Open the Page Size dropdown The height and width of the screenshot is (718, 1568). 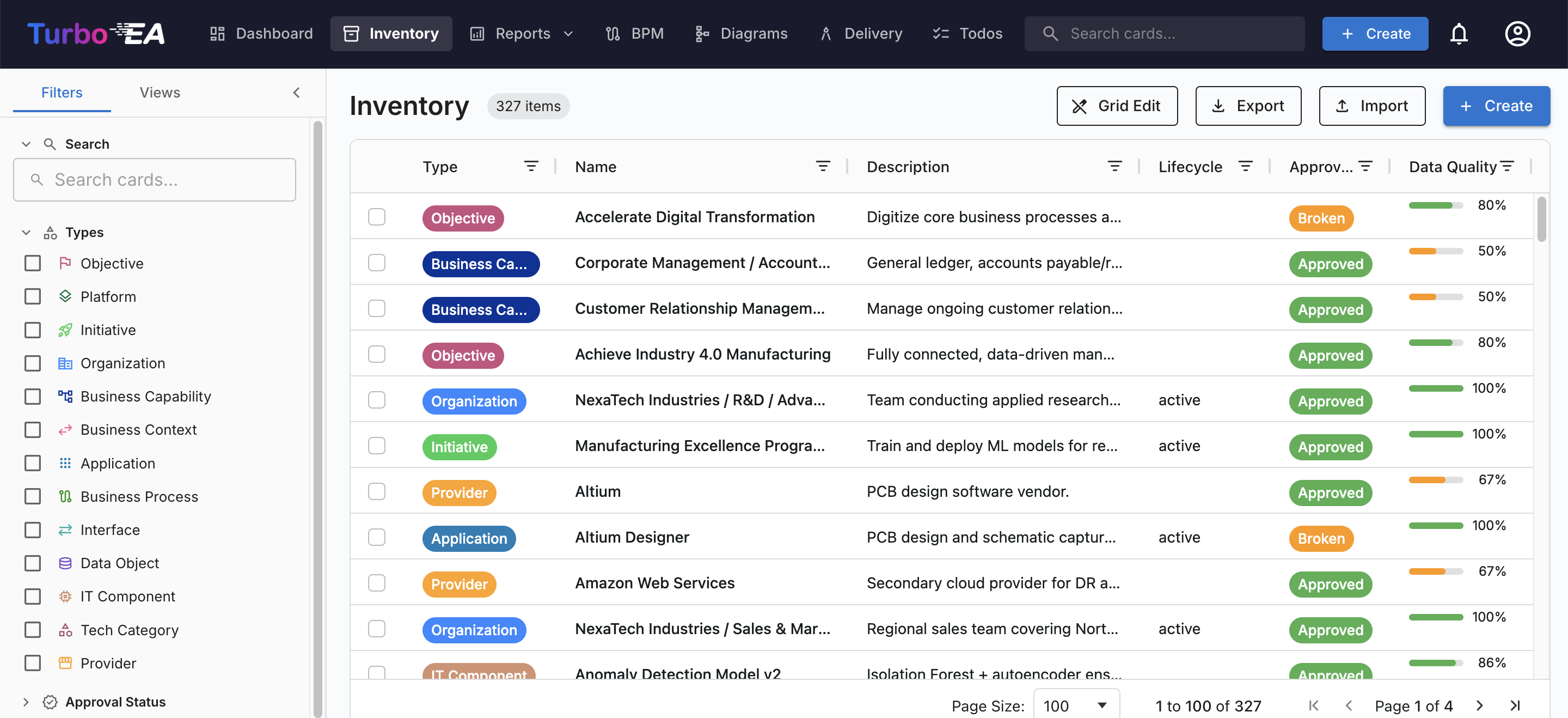tap(1076, 705)
